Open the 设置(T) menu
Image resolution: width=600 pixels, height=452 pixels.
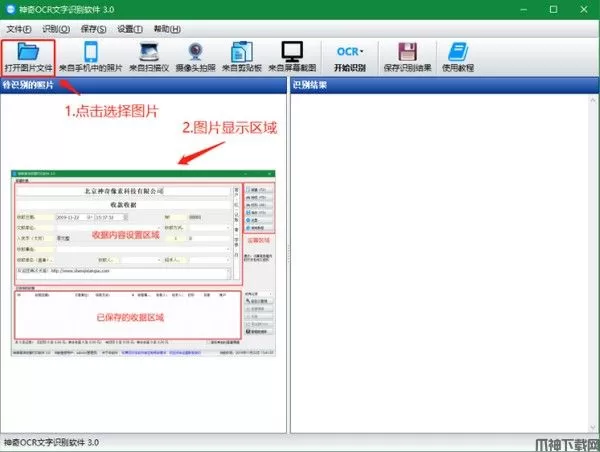(130, 29)
